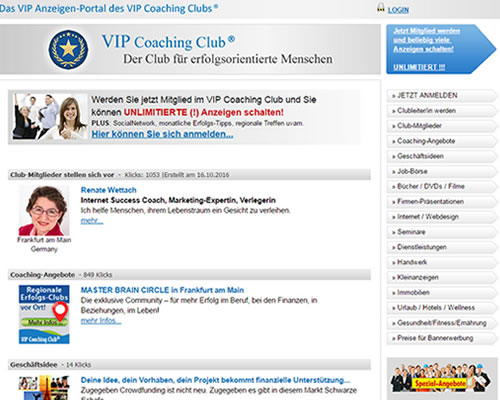The width and height of the screenshot is (500, 400).
Task: Open Gesundheit/Fitness/Ernährung category
Action: tap(441, 323)
